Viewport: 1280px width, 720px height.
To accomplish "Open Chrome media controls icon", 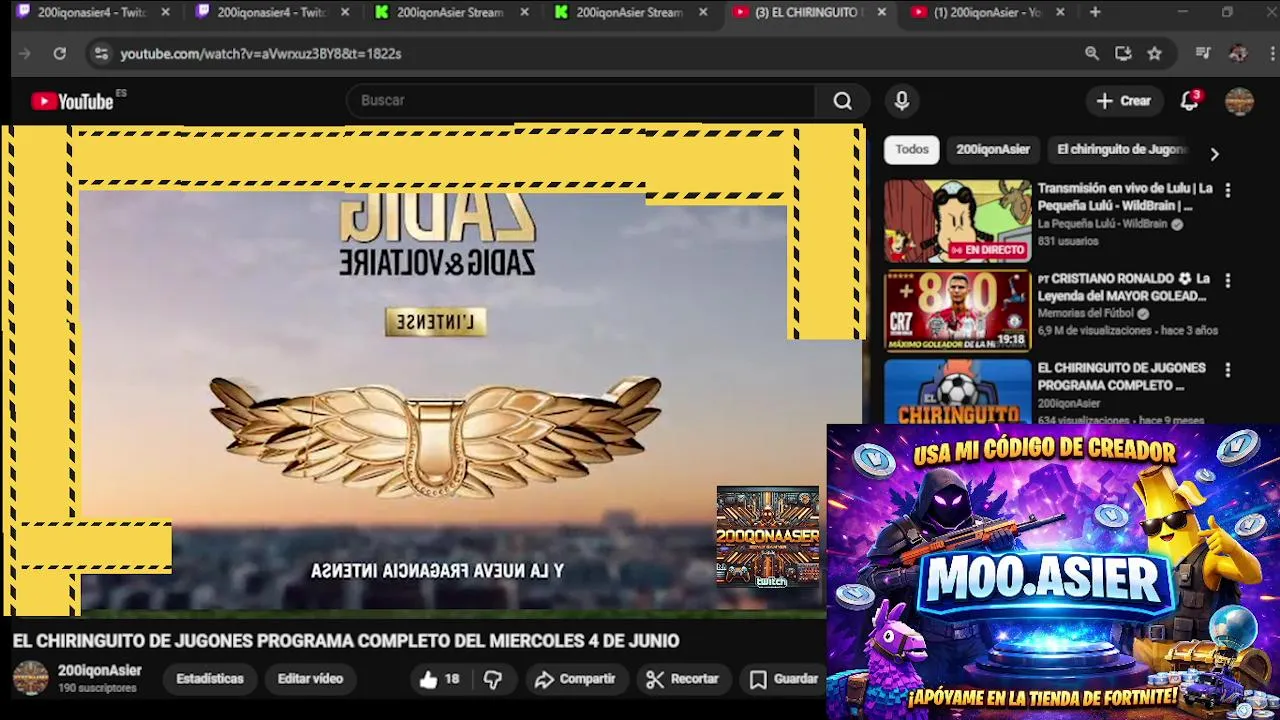I will click(1203, 54).
